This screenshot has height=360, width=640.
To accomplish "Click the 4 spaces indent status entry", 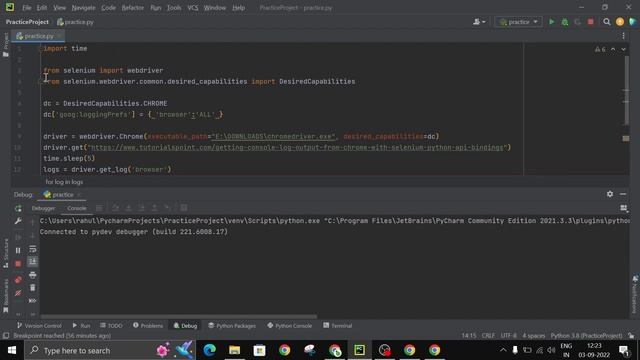I will point(533,336).
